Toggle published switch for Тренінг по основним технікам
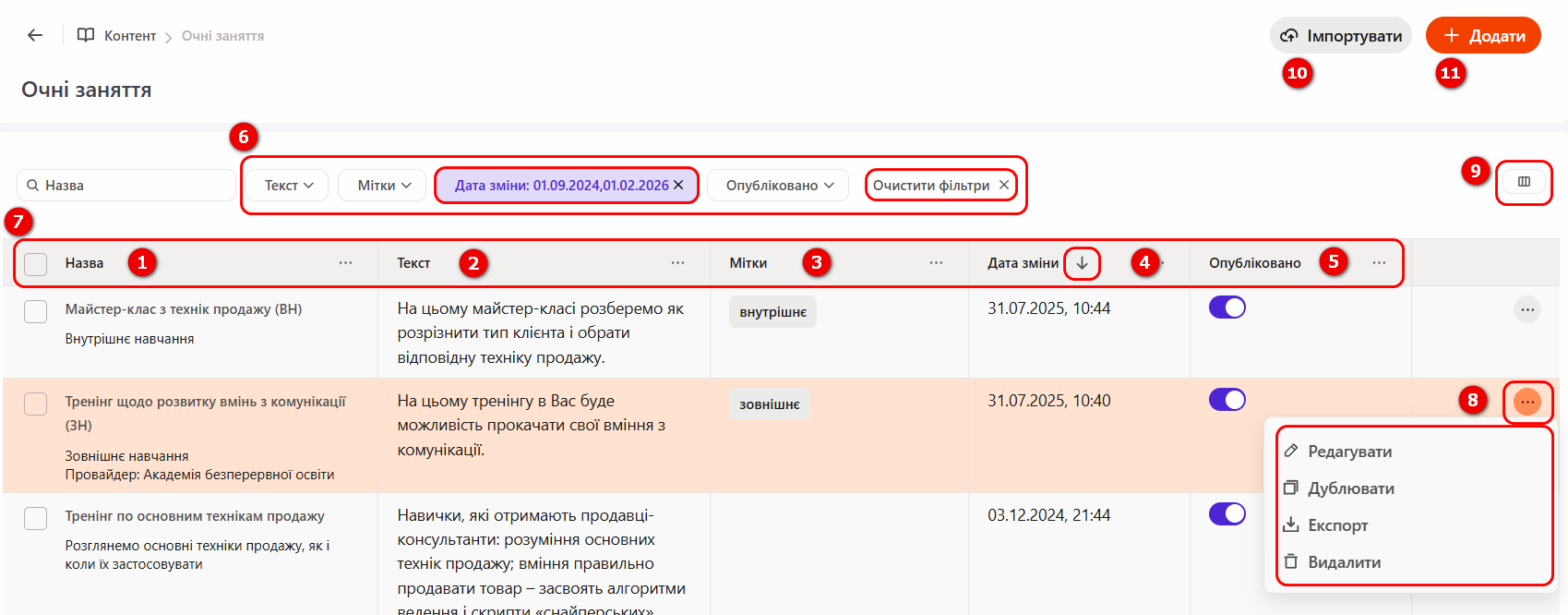Screen dimensions: 1568x615 [x=1227, y=514]
